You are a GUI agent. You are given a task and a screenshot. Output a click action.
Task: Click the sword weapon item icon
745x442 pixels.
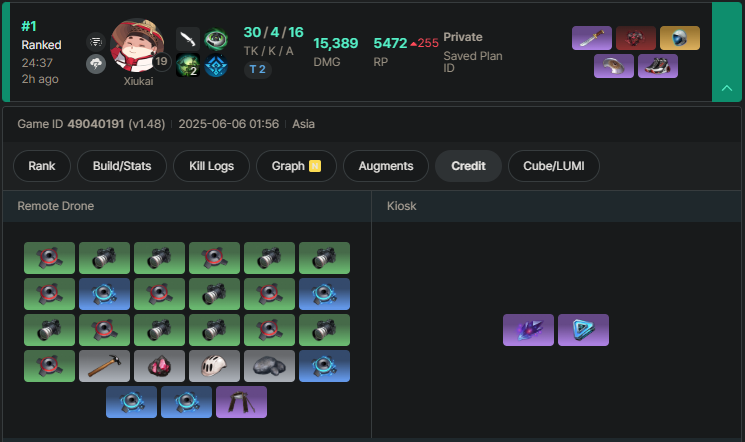592,38
